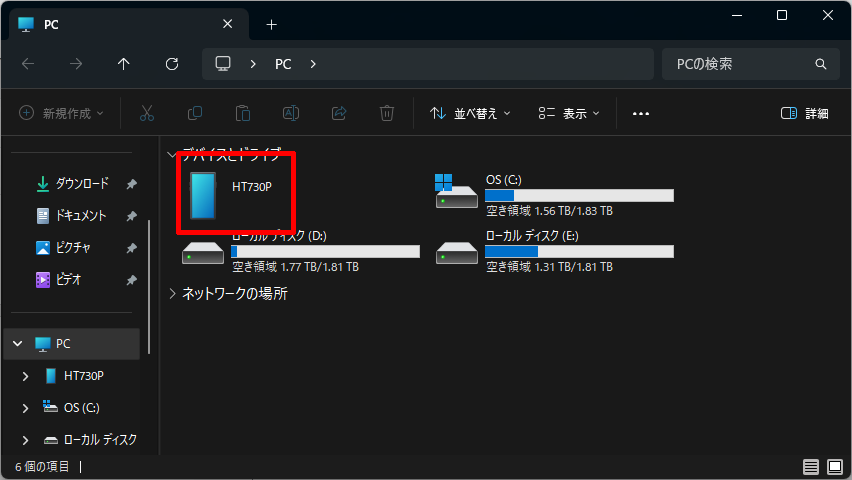Image resolution: width=852 pixels, height=480 pixels.
Task: Click the Rename icon in toolbar
Action: click(291, 113)
